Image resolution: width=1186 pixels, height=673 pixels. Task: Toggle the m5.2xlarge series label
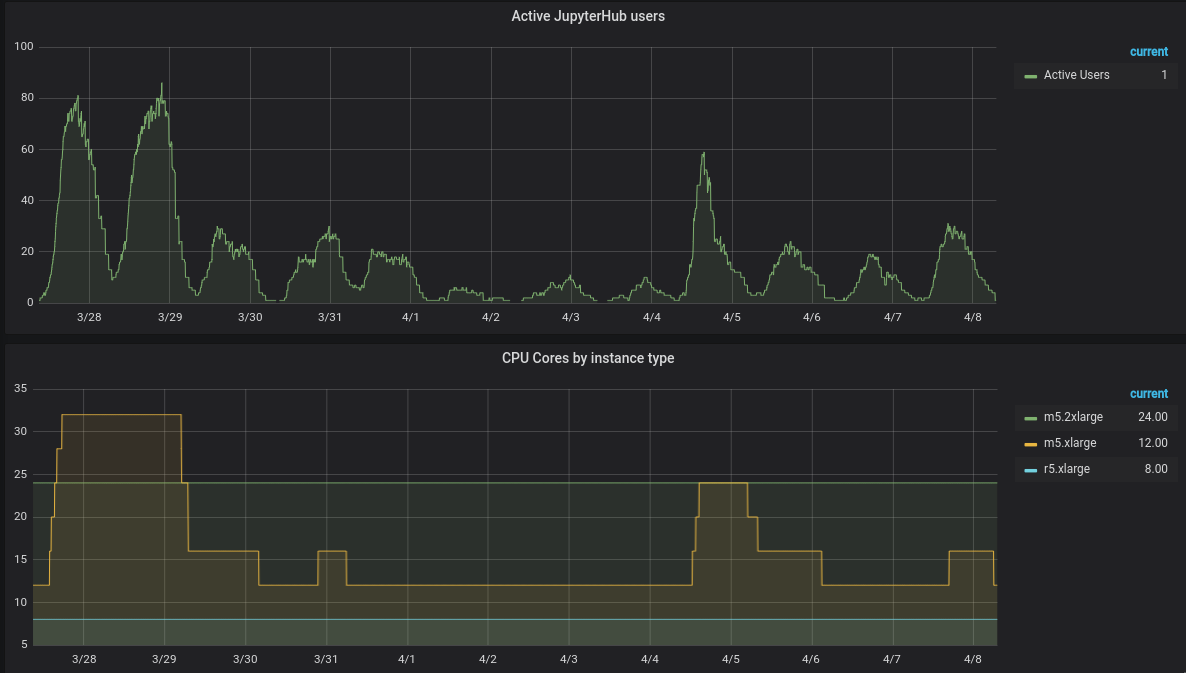(1073, 417)
